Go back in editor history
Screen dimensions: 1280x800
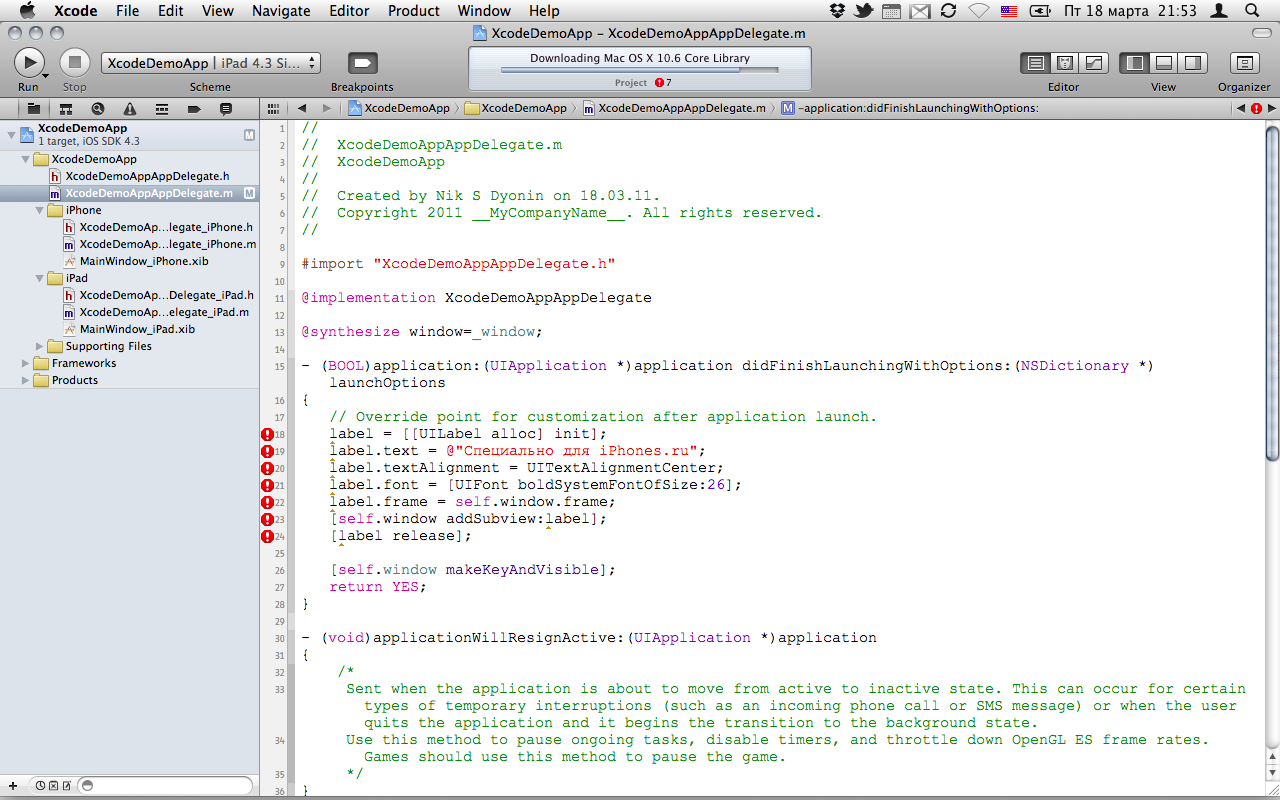pos(301,108)
